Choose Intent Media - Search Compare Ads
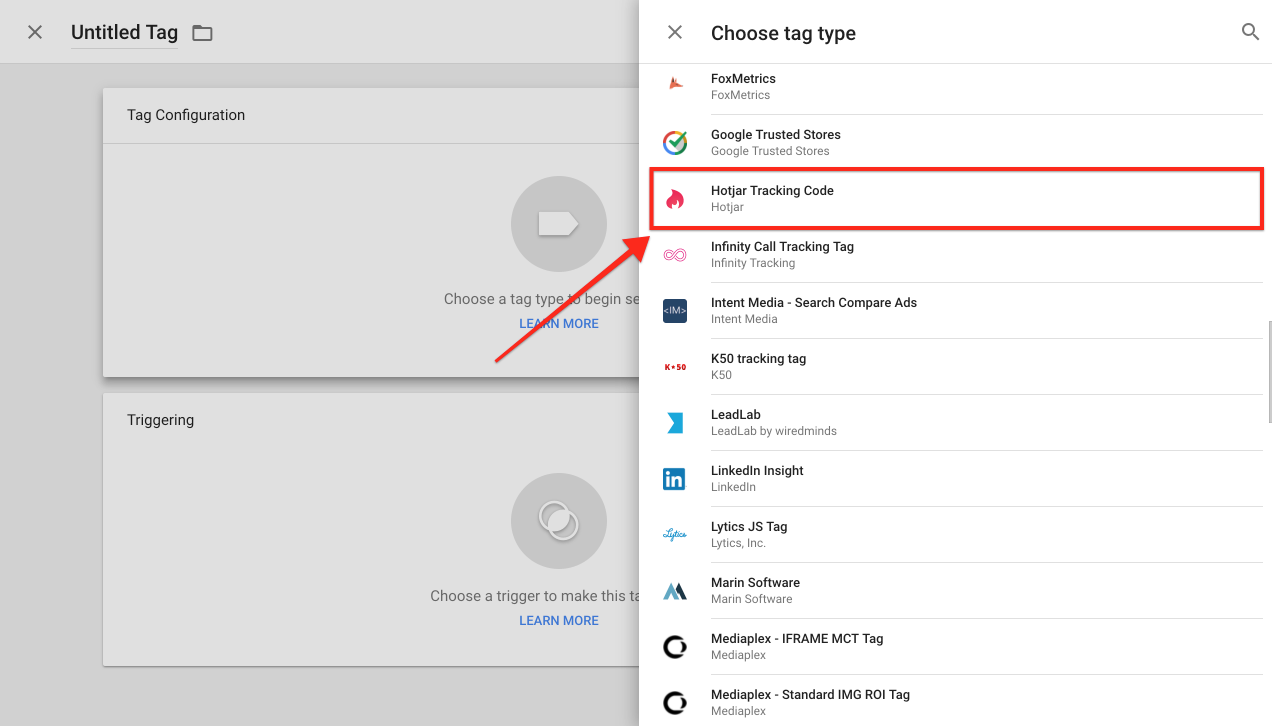Viewport: 1272px width, 726px height. [956, 310]
